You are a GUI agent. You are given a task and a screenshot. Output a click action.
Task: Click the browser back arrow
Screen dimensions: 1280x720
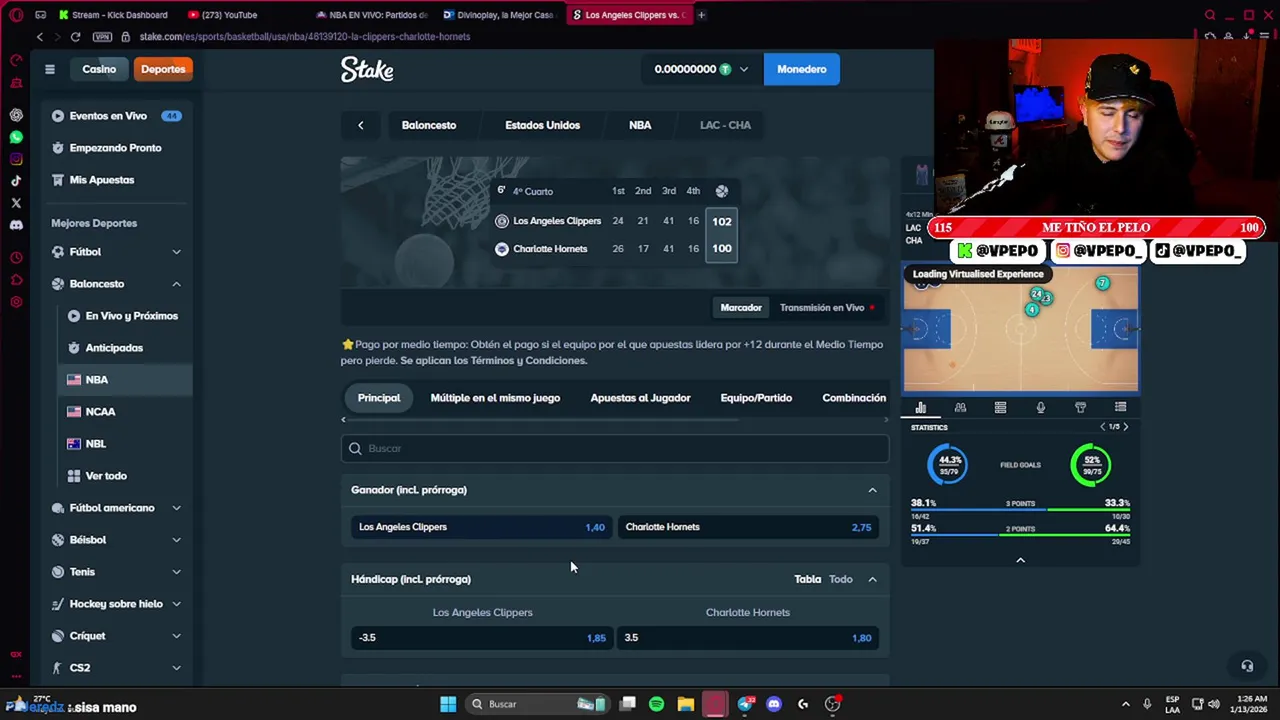(40, 37)
